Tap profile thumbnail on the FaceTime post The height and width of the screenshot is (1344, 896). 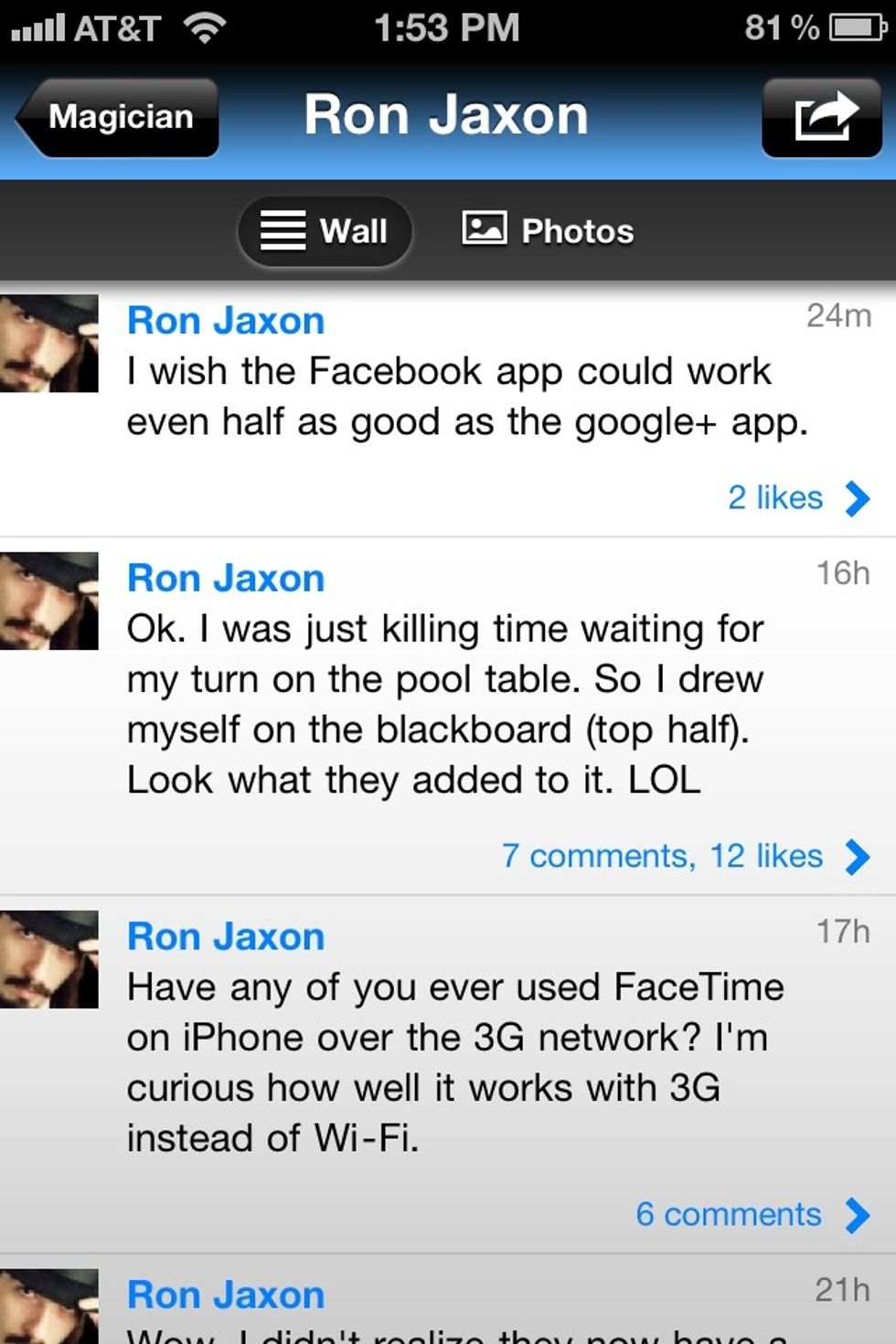[x=49, y=959]
